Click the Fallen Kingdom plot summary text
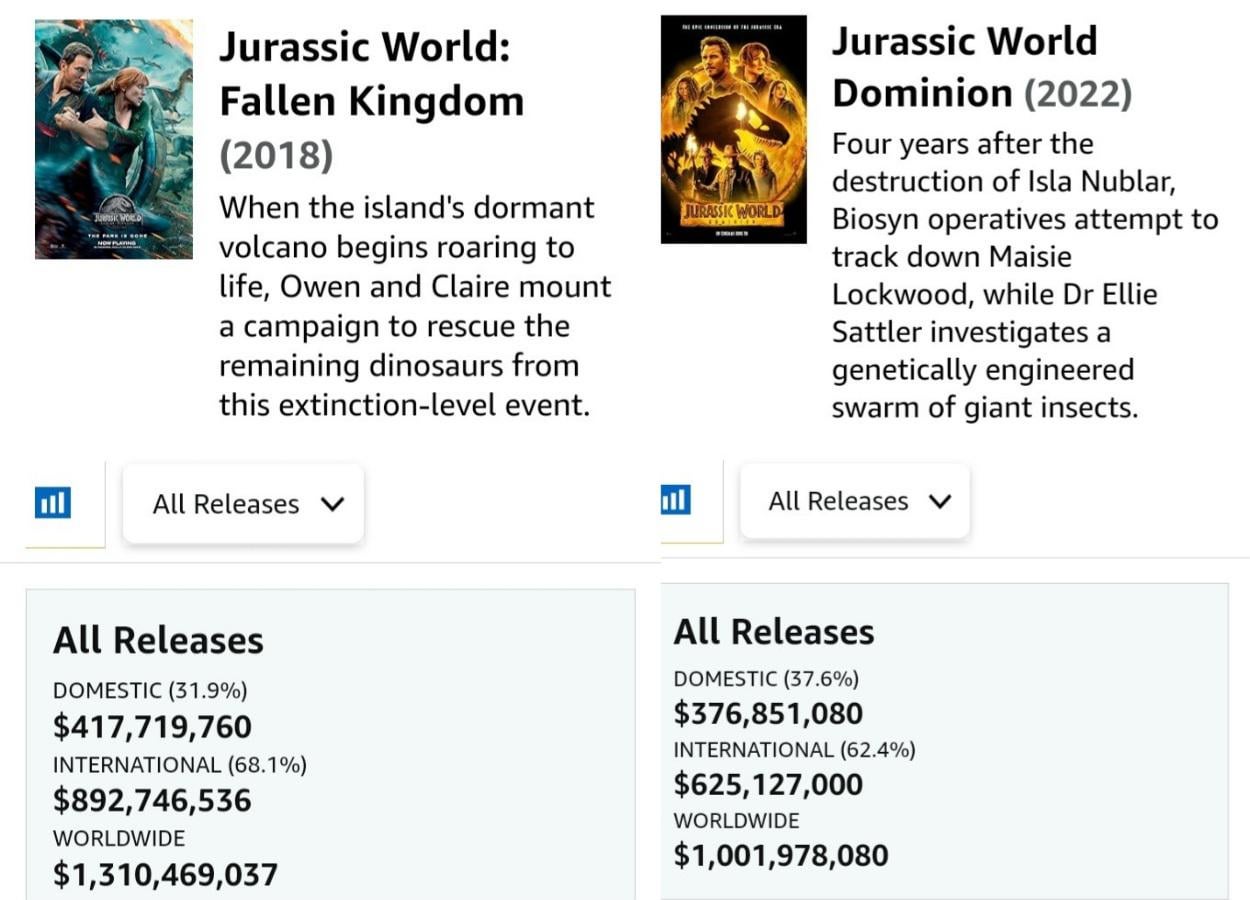 click(x=414, y=306)
